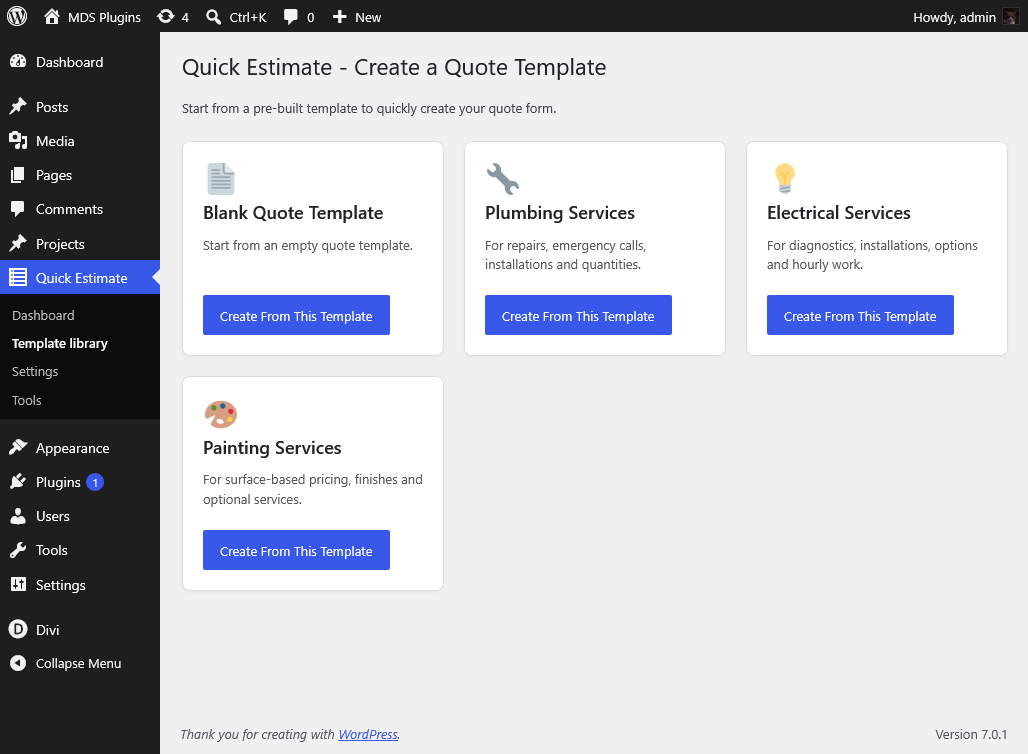The width and height of the screenshot is (1028, 754).
Task: Open Quick Estimate Settings submenu item
Action: (x=35, y=371)
